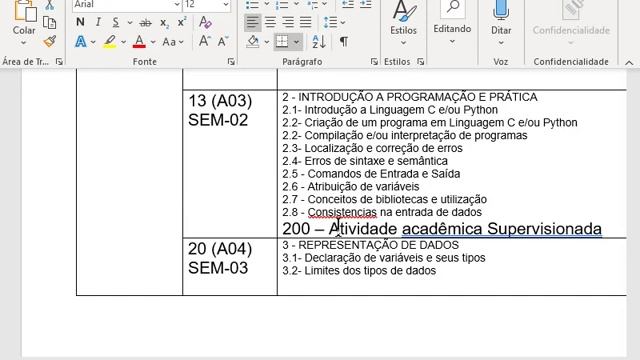Apply red font color
The width and height of the screenshot is (640, 360).
[x=139, y=42]
